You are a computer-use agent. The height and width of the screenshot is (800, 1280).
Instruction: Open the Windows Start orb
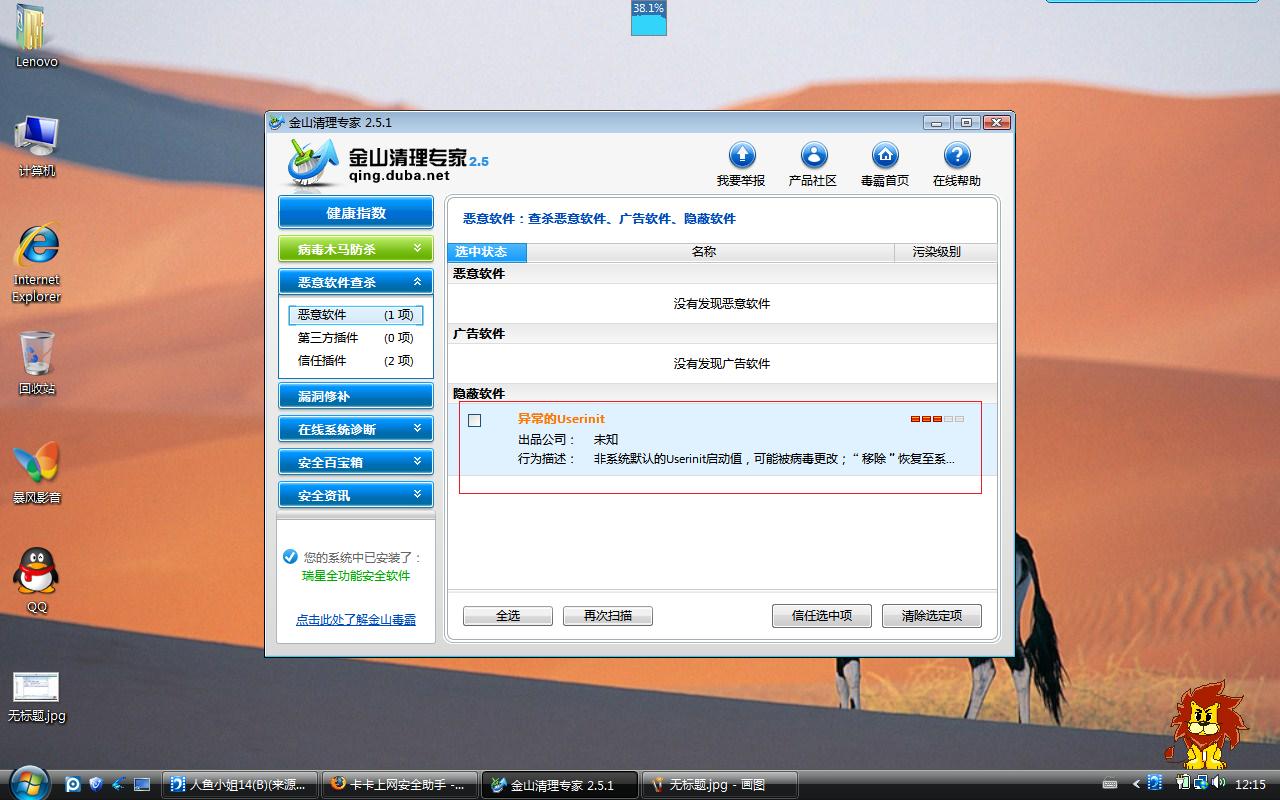(27, 783)
